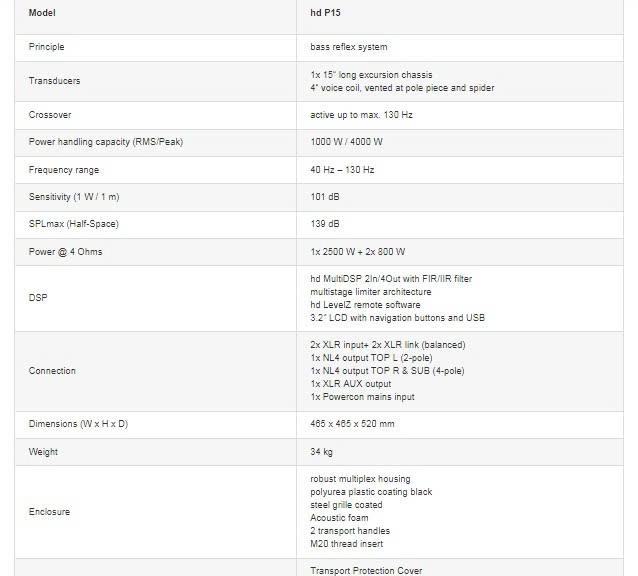Click the "1000 W / 4000 W" value
Image resolution: width=638 pixels, height=576 pixels.
point(346,142)
